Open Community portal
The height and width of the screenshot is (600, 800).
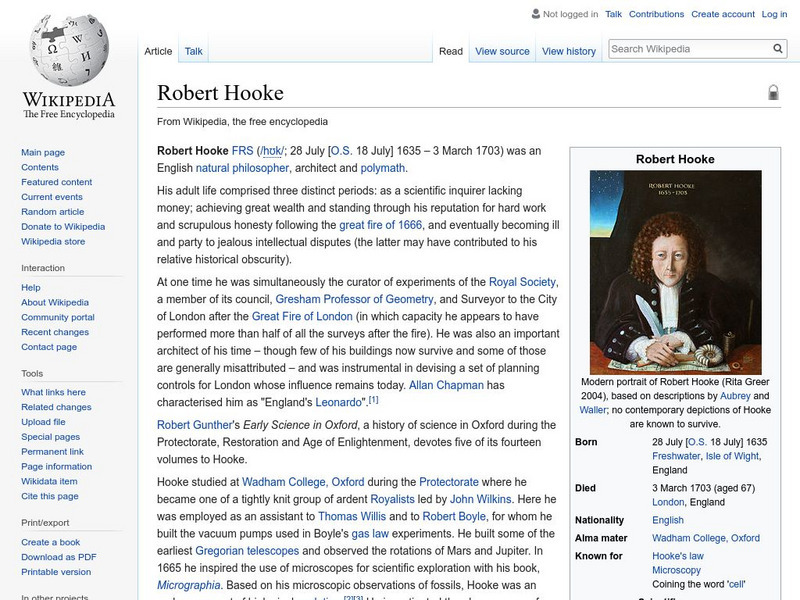coord(58,317)
